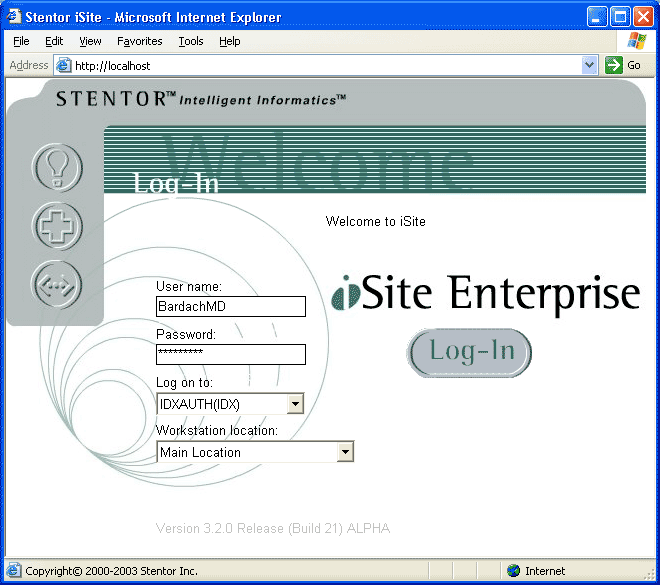Open the Tools menu
This screenshot has height=585, width=660.
191,41
